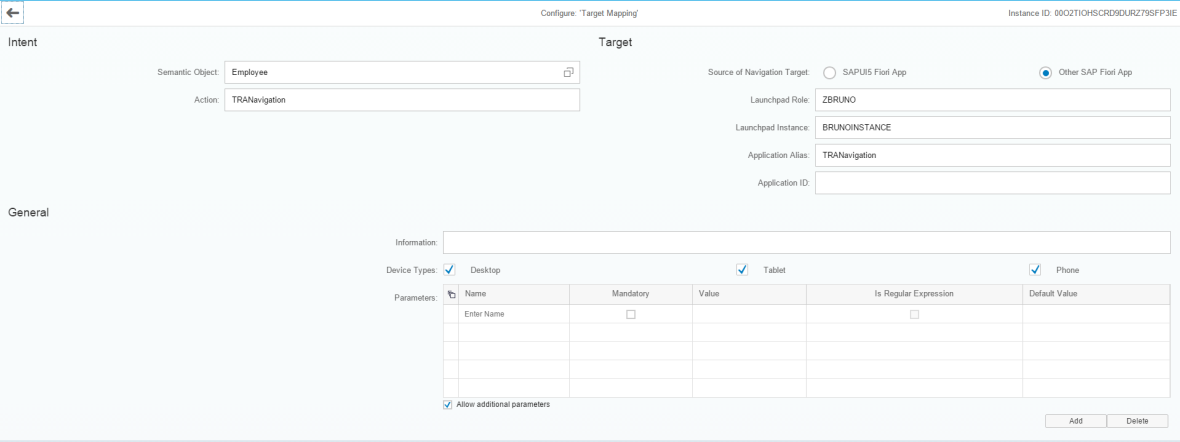Disable the Phone device type
1180x442 pixels.
[x=1035, y=270]
